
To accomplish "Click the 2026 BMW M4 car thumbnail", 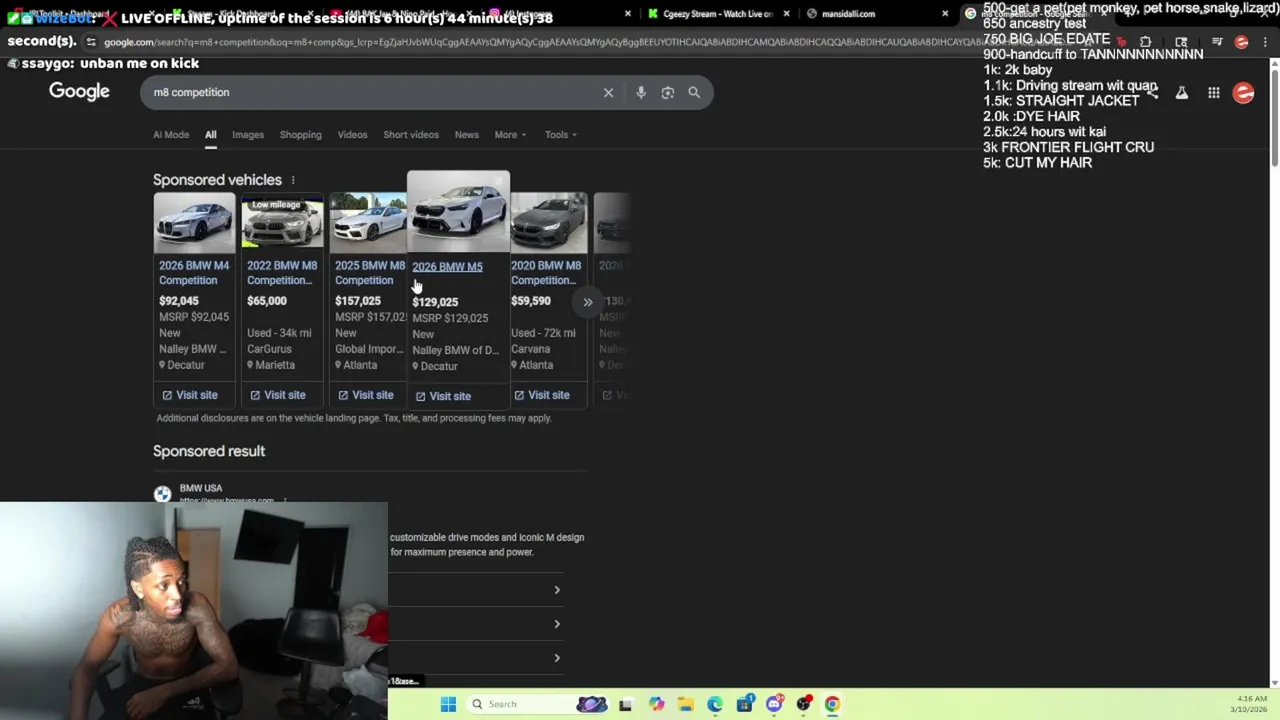I will point(194,224).
